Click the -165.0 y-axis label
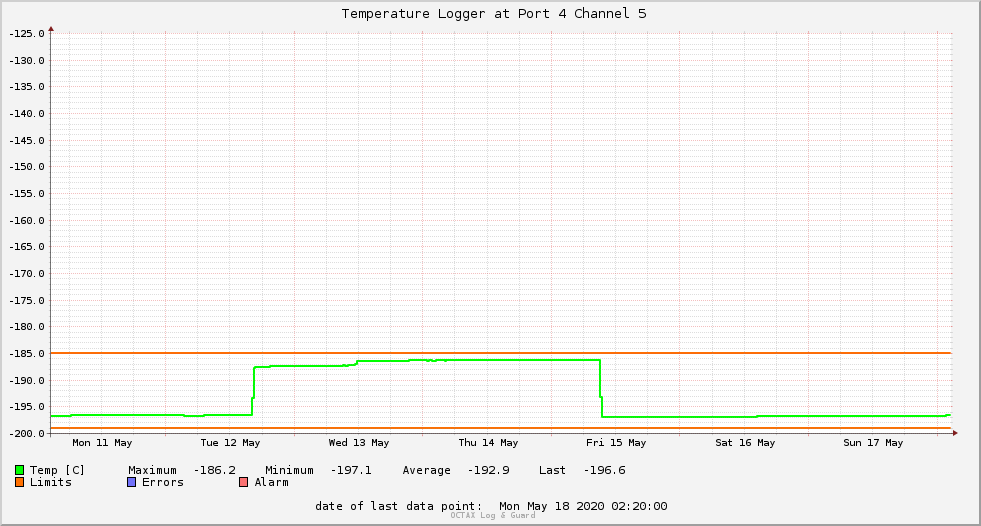 27,247
